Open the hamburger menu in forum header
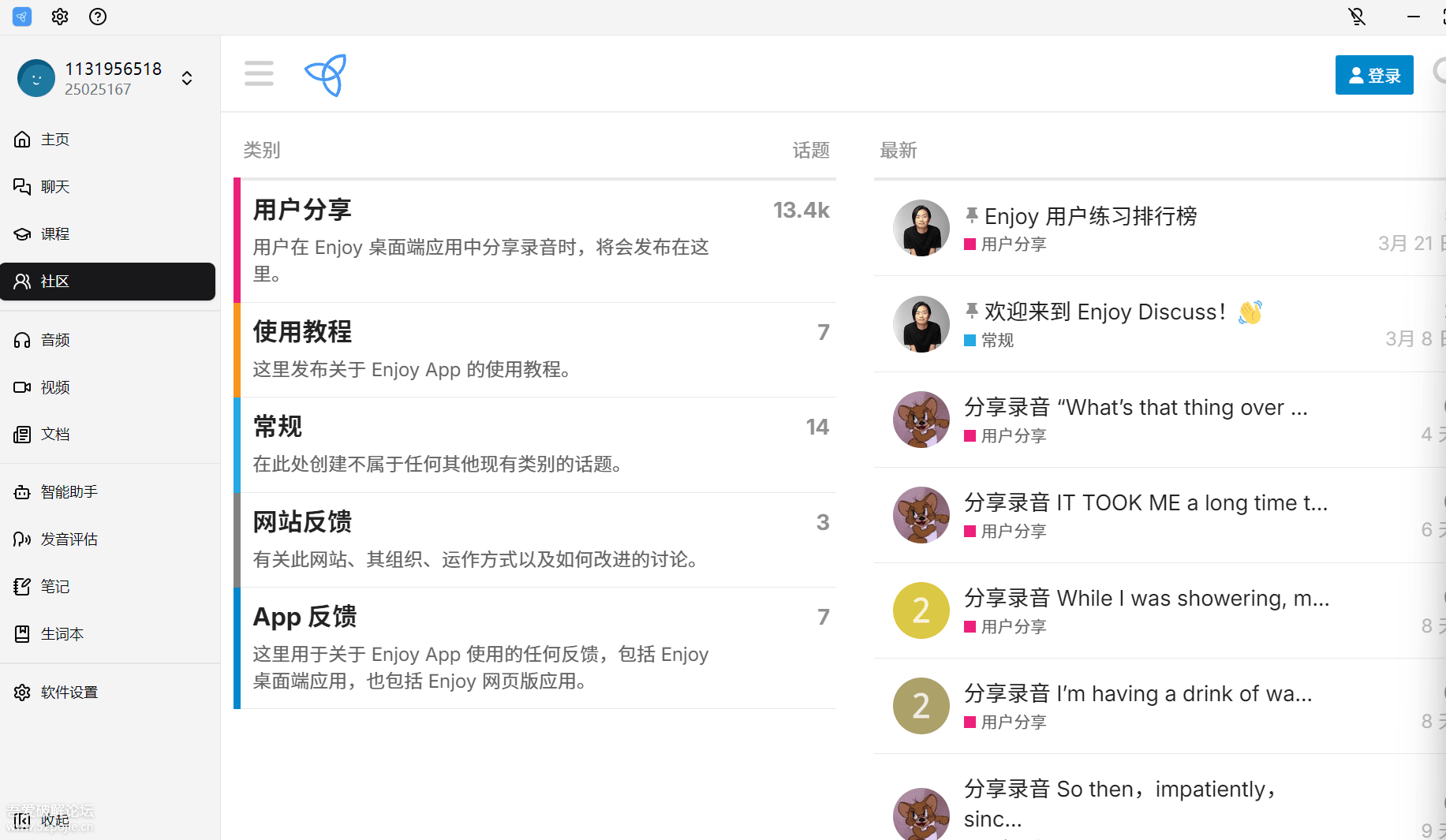 259,73
